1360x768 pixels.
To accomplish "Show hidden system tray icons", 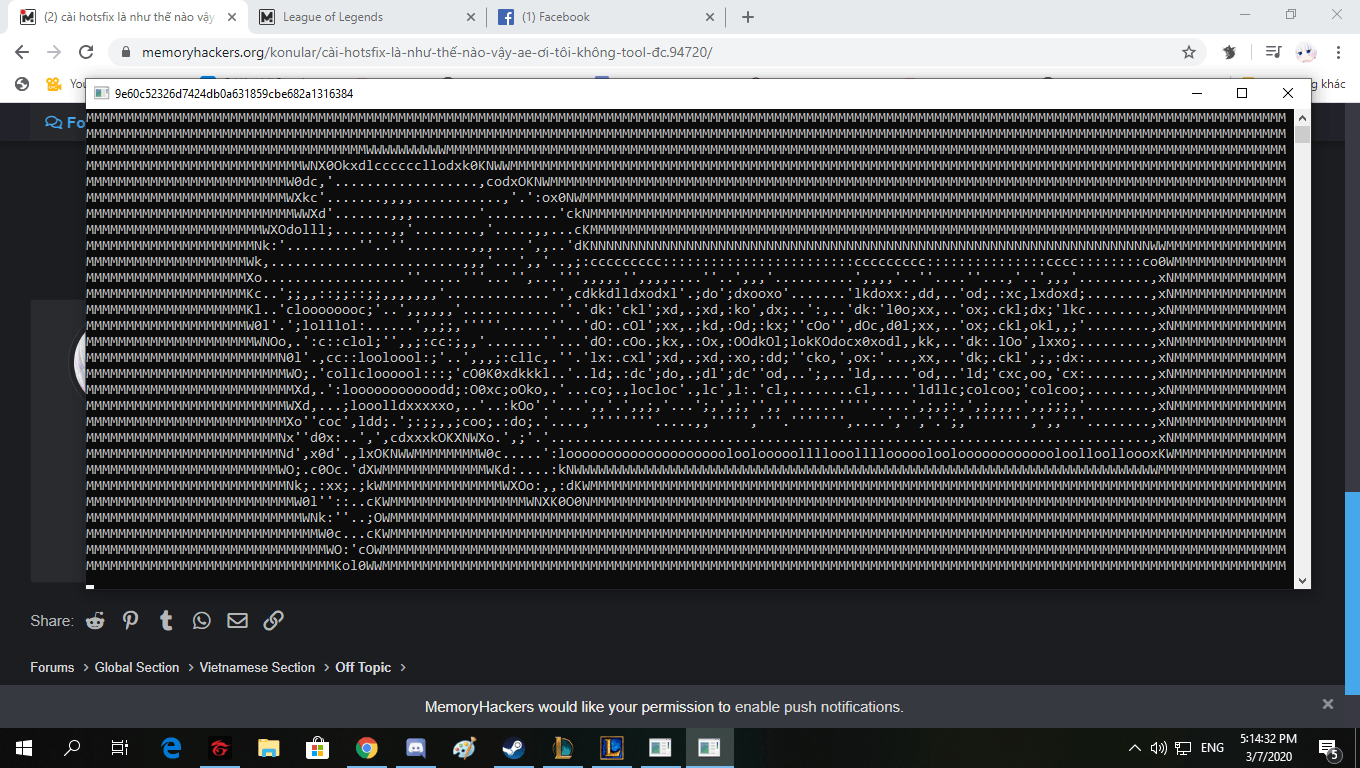I will pyautogui.click(x=1135, y=748).
